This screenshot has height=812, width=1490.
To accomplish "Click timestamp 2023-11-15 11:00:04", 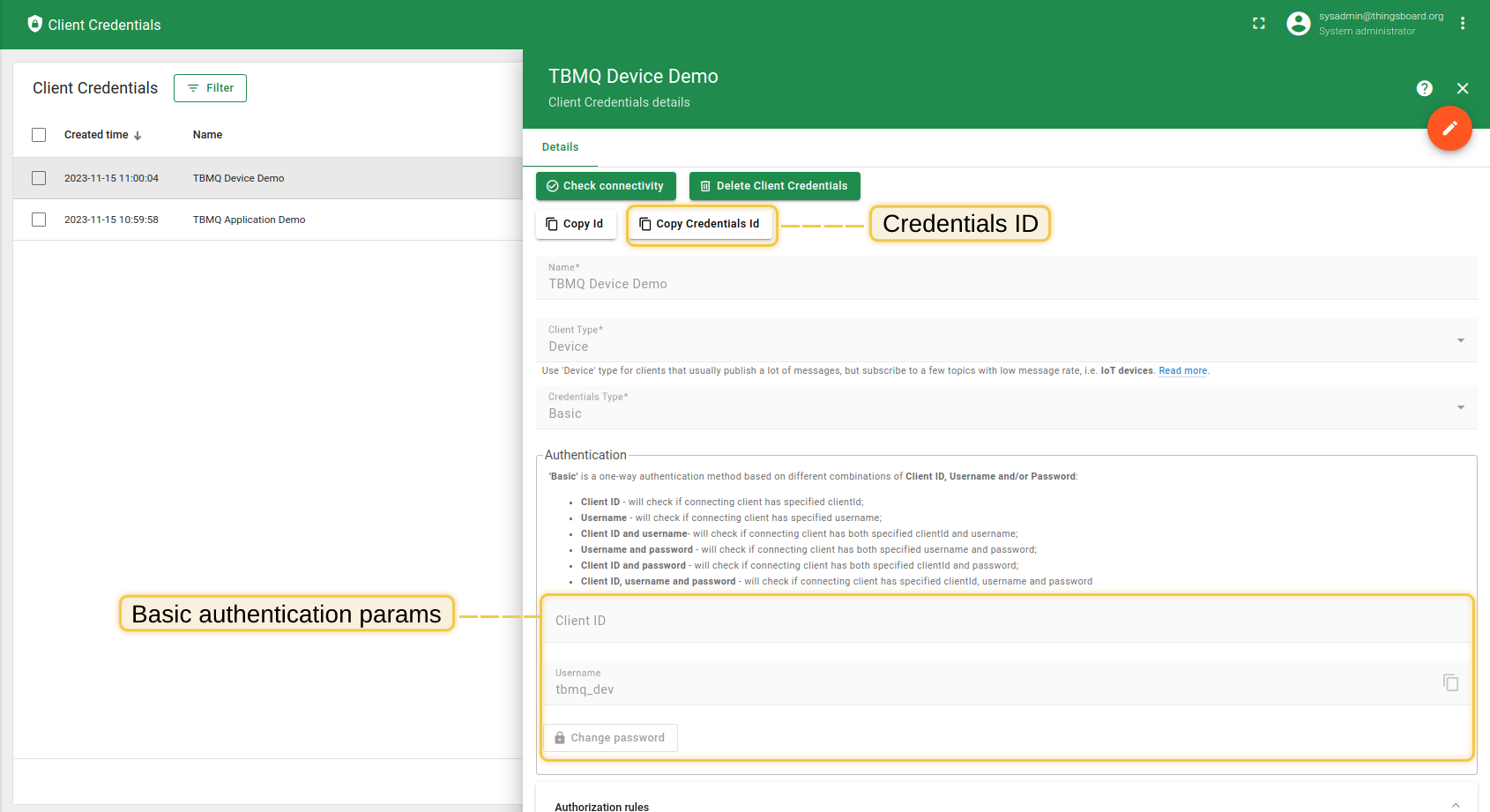I will (x=111, y=178).
